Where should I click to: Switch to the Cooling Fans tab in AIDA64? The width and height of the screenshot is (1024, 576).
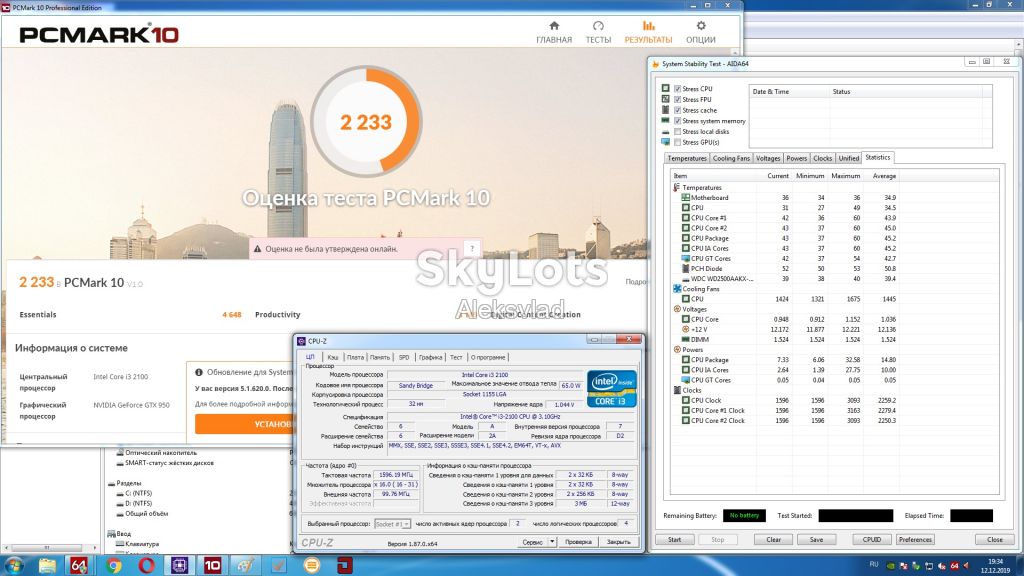(x=731, y=158)
